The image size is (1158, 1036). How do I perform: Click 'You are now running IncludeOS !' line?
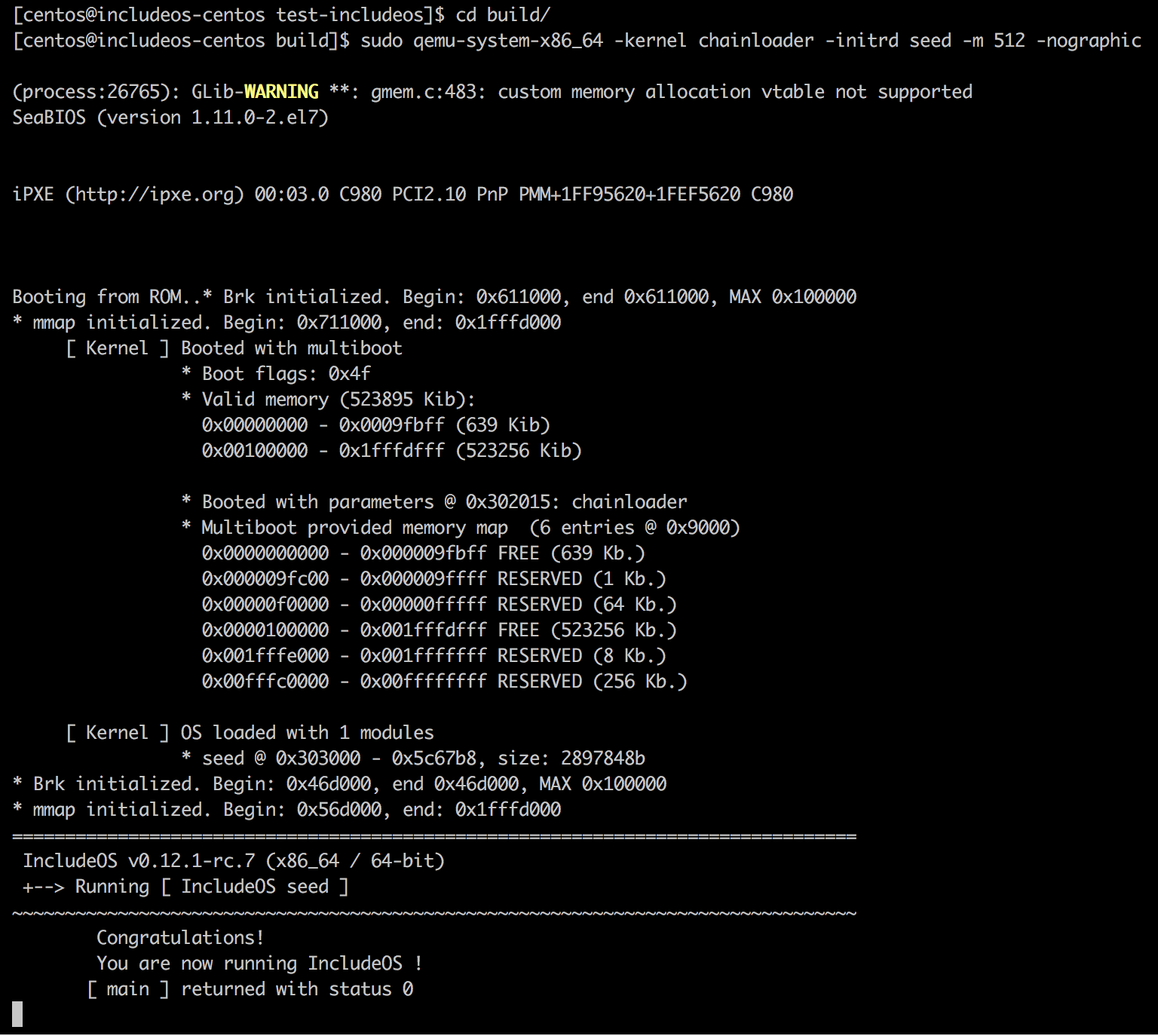coord(259,963)
